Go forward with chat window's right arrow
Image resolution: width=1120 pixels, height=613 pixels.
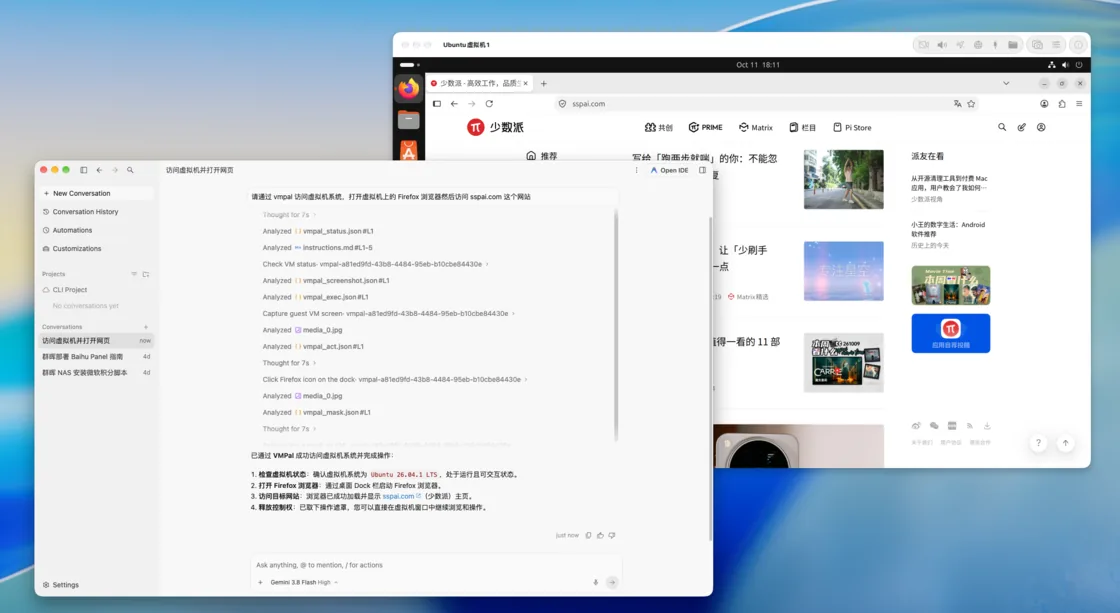(115, 170)
